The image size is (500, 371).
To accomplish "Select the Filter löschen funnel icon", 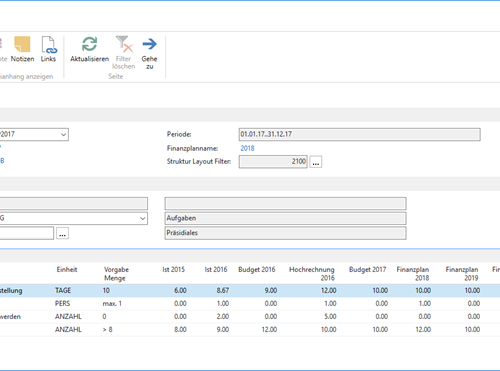I will [x=124, y=44].
